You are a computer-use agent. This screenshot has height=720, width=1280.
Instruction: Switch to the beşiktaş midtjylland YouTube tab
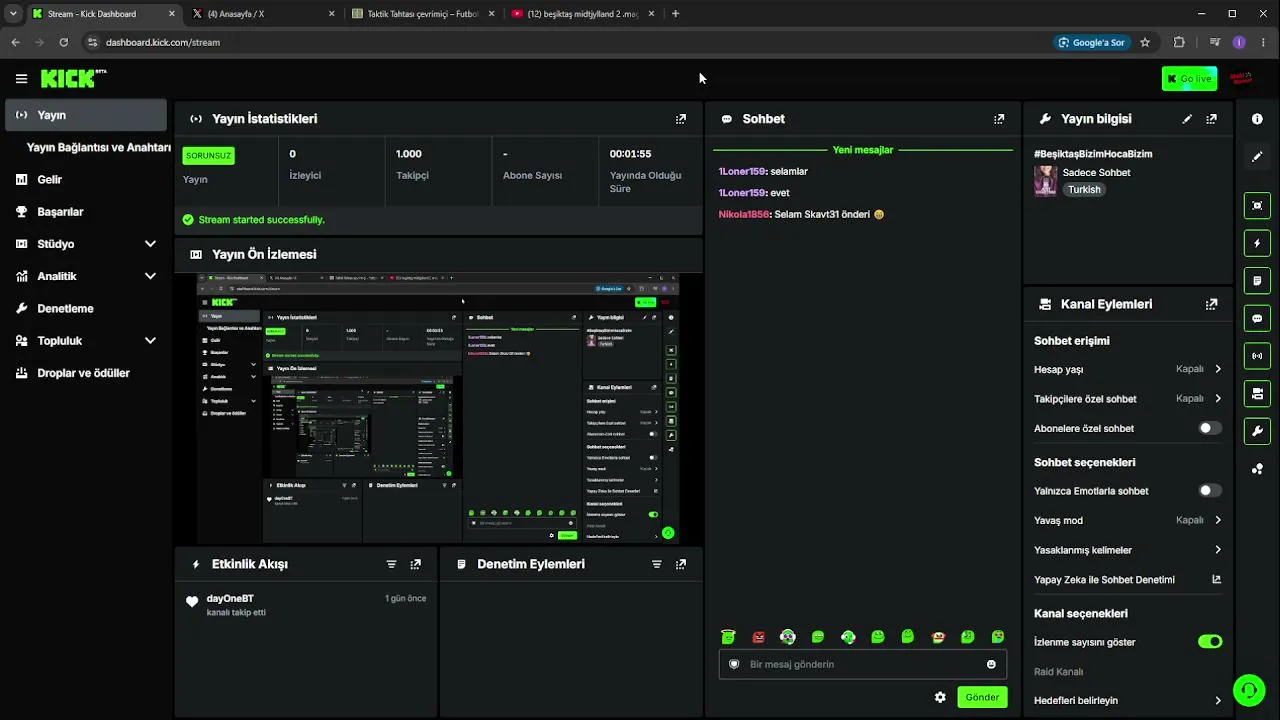[x=584, y=14]
